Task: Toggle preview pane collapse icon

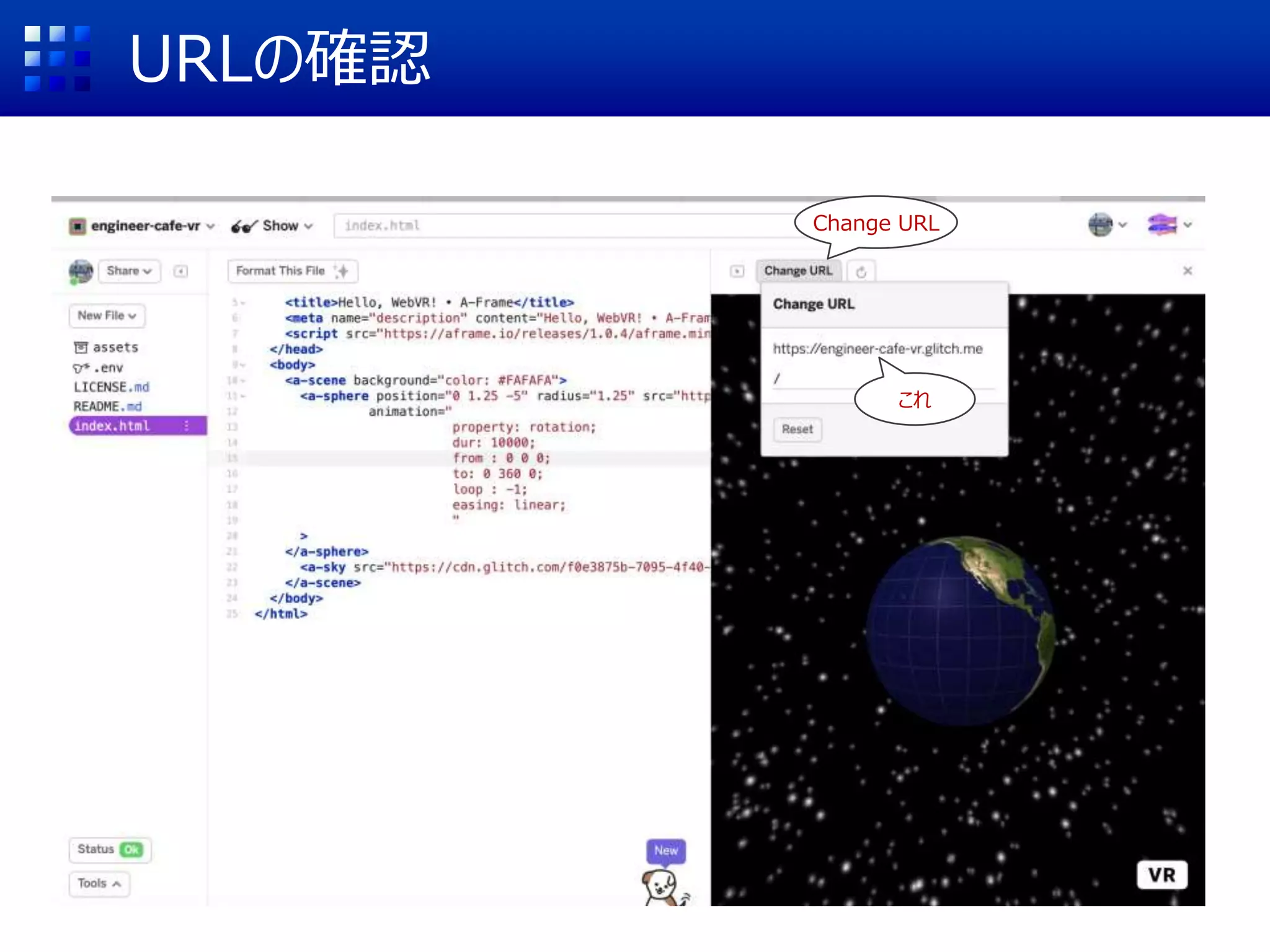Action: coord(737,271)
